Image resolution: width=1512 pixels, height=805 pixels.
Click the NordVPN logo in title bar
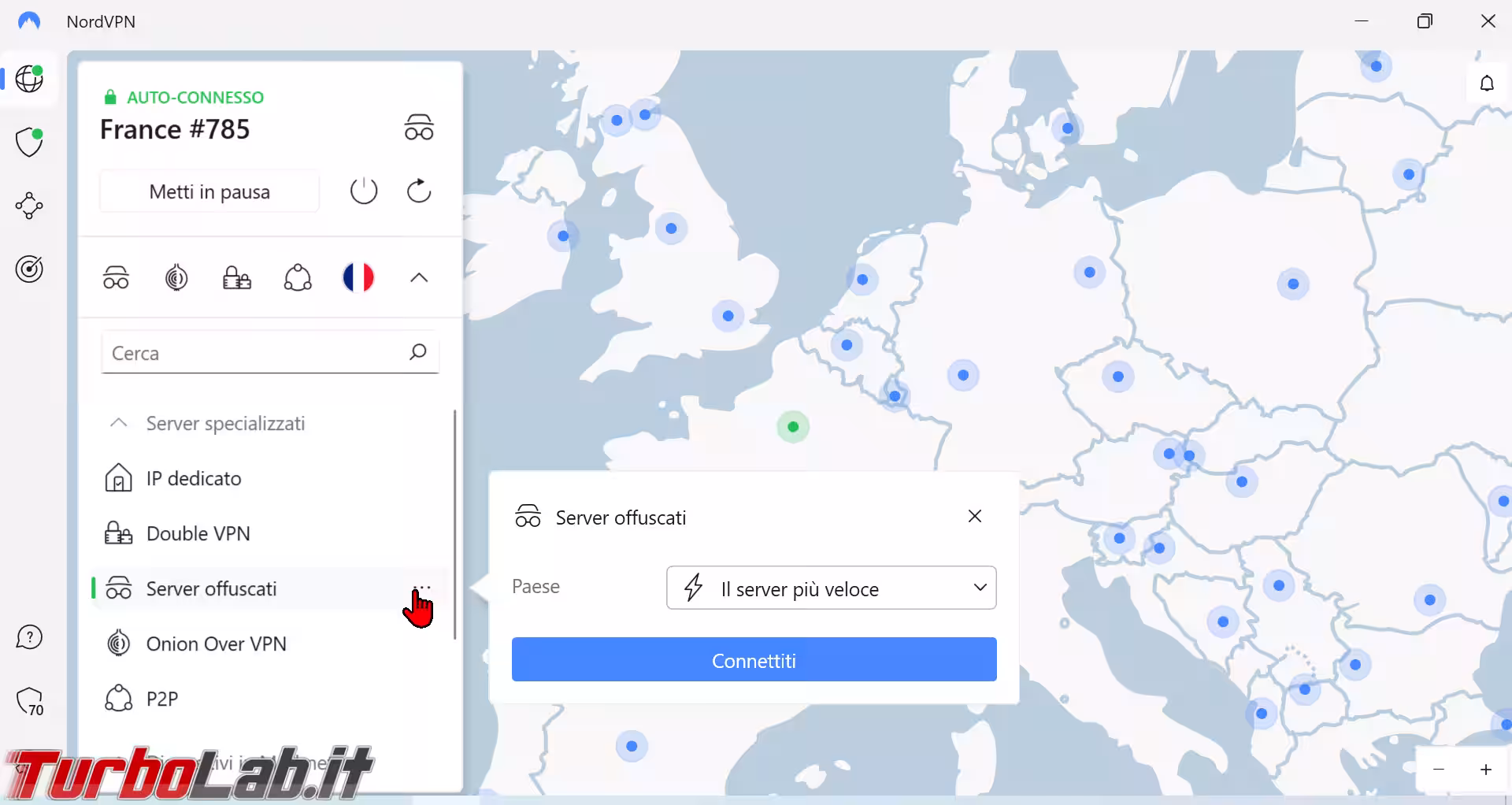pos(29,21)
